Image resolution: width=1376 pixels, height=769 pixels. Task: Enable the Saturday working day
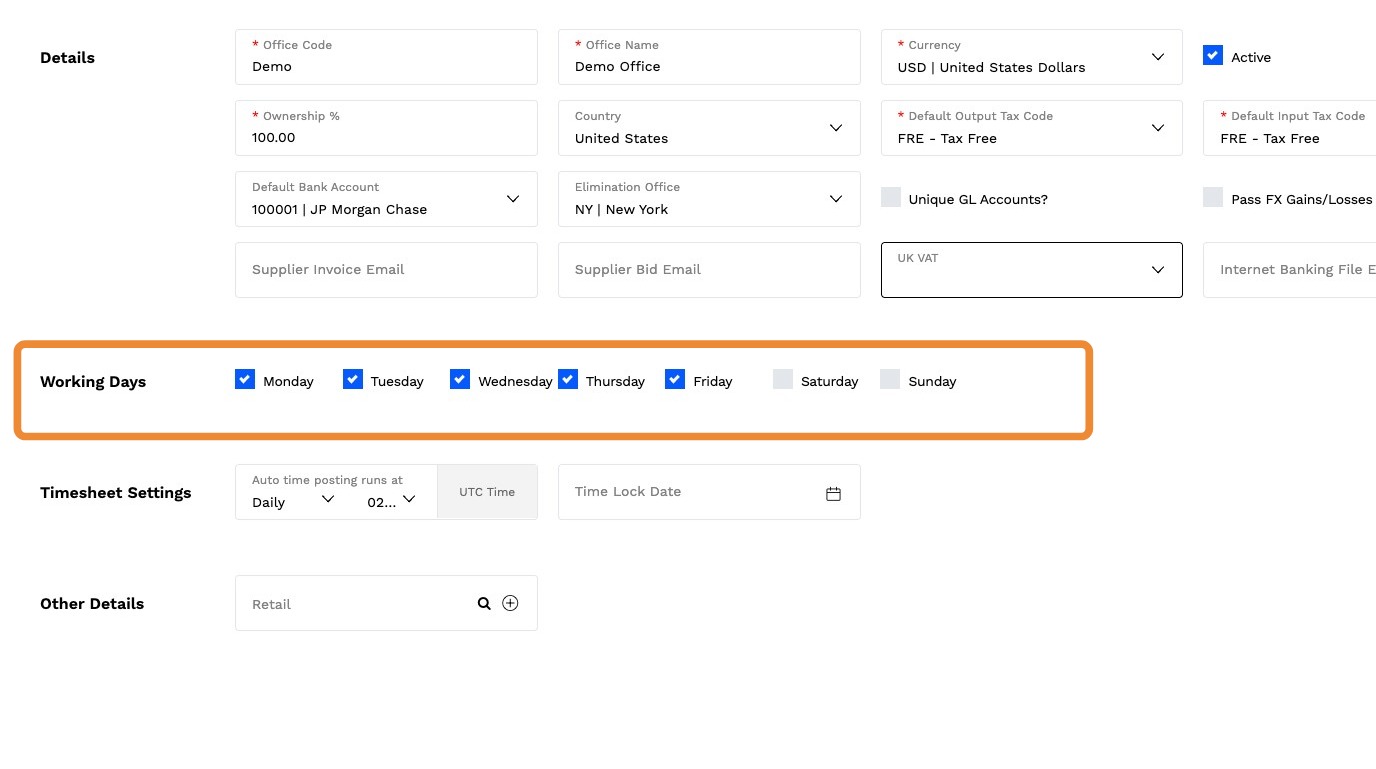[x=782, y=379]
